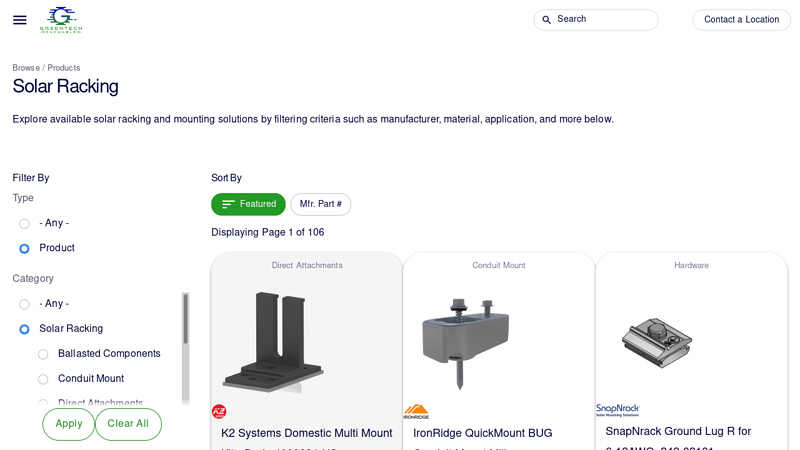
Task: Click the magnifying glass search icon
Action: [x=546, y=20]
